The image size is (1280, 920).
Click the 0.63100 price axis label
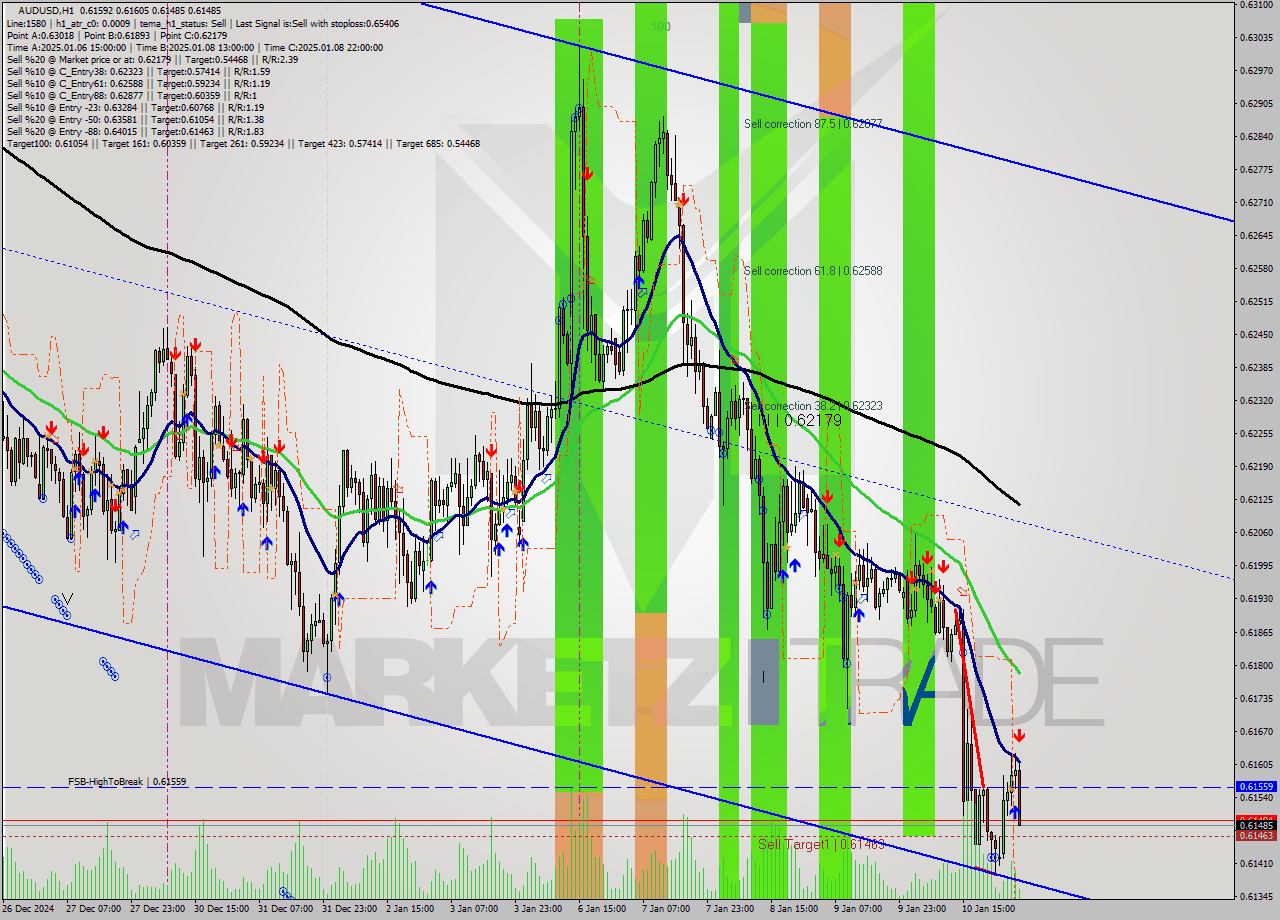[x=1255, y=5]
